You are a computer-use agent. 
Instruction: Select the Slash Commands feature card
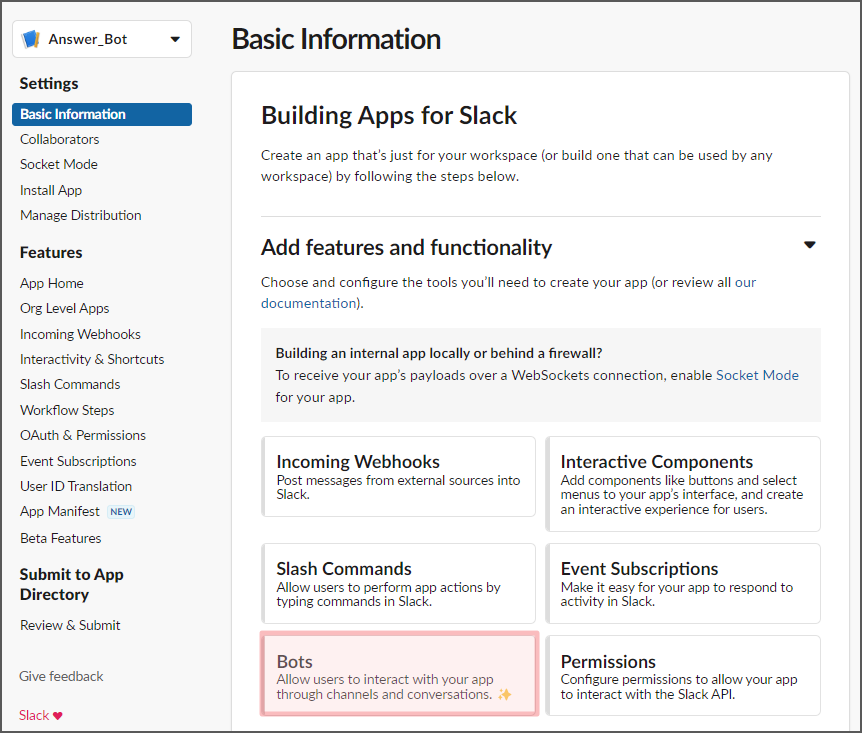click(399, 583)
